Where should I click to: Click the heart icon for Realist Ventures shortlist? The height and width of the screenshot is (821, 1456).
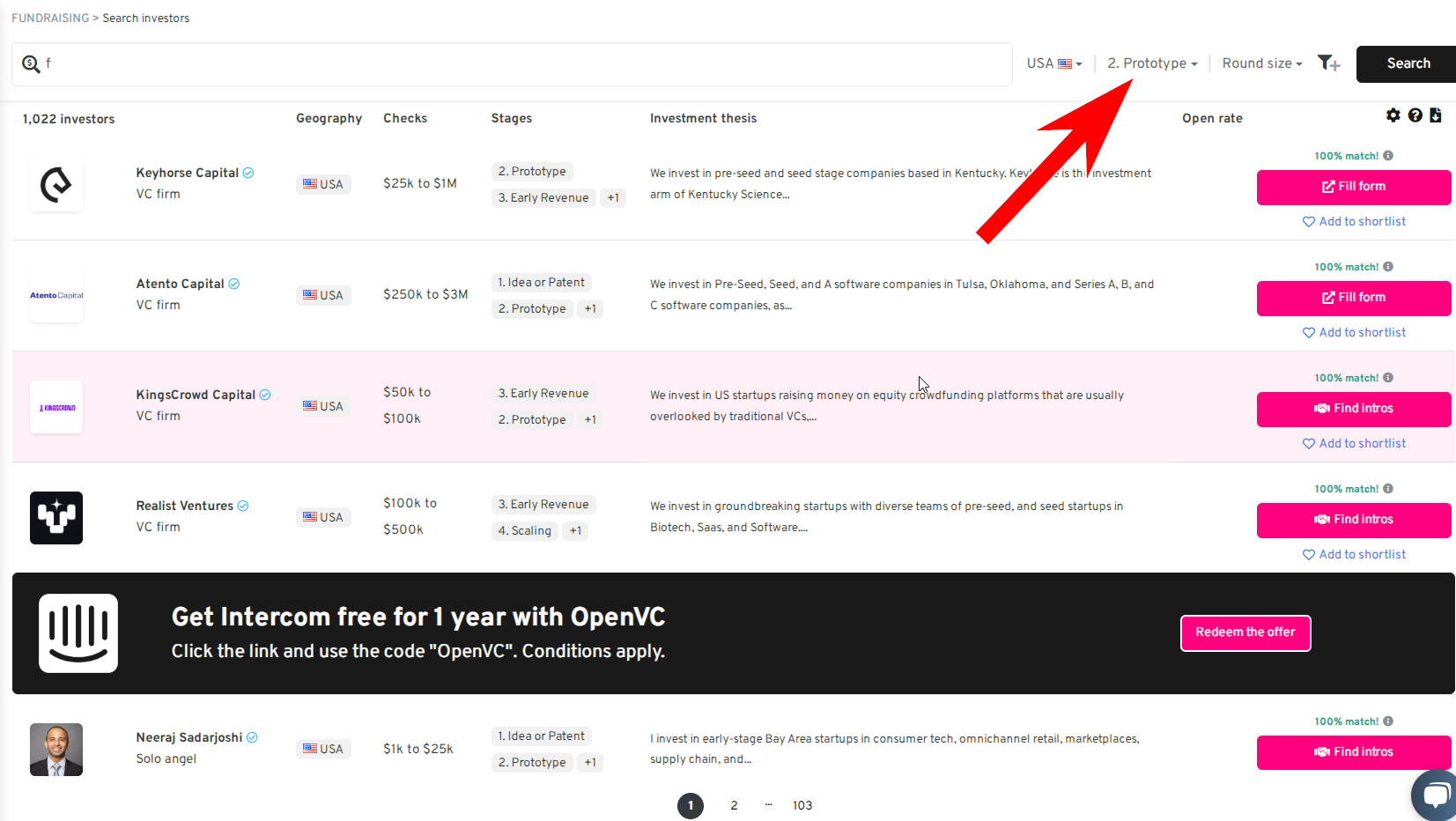(x=1309, y=555)
